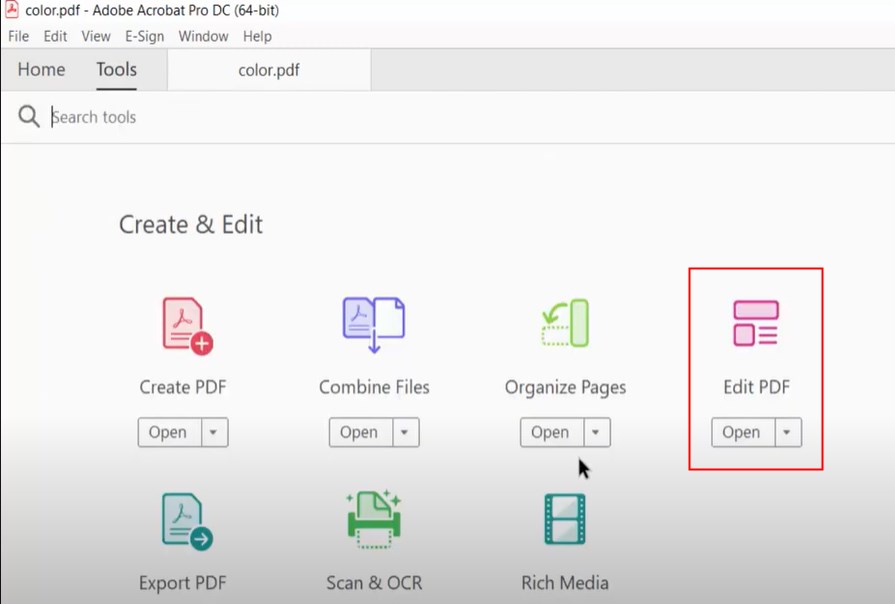Open the E-Sign menu
The height and width of the screenshot is (604, 895).
pos(144,36)
